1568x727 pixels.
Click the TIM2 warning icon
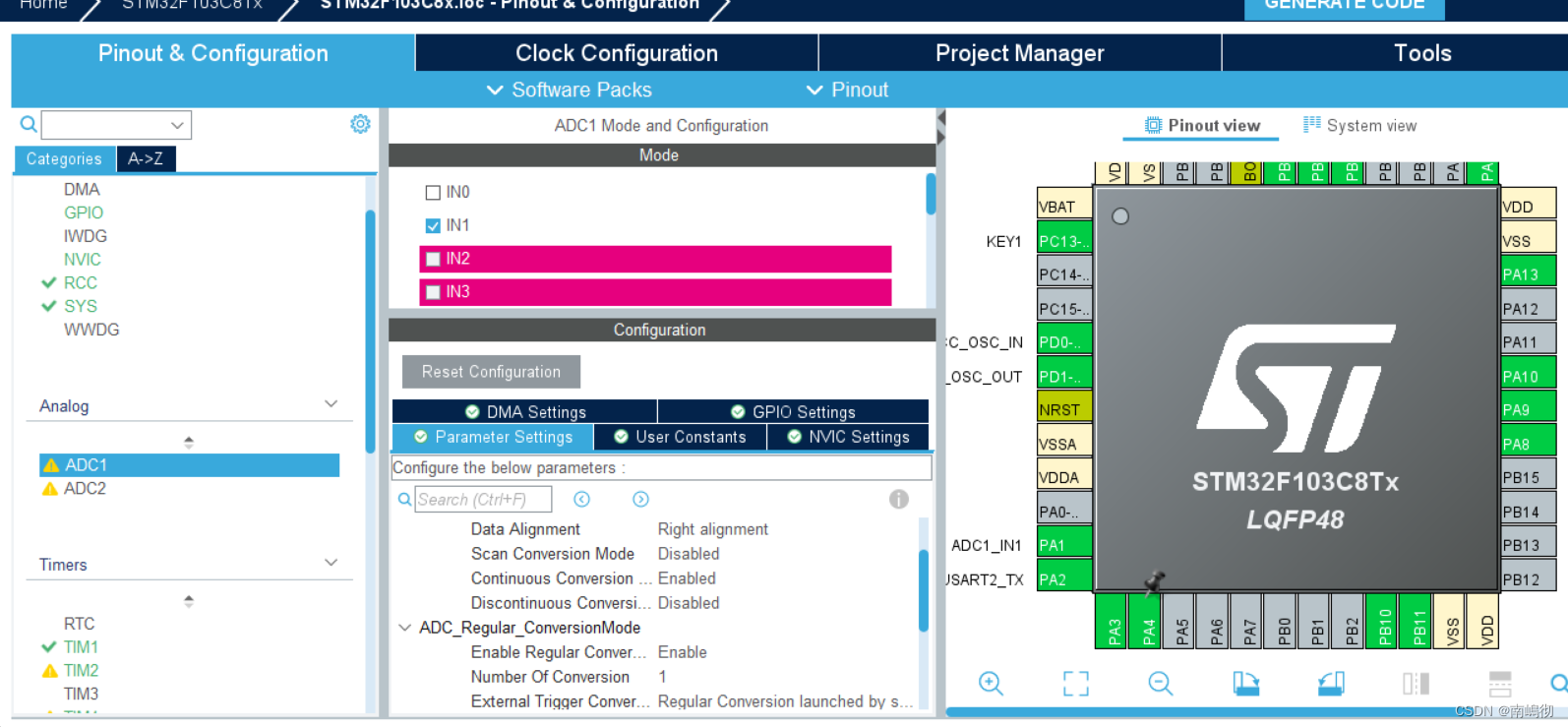point(50,671)
